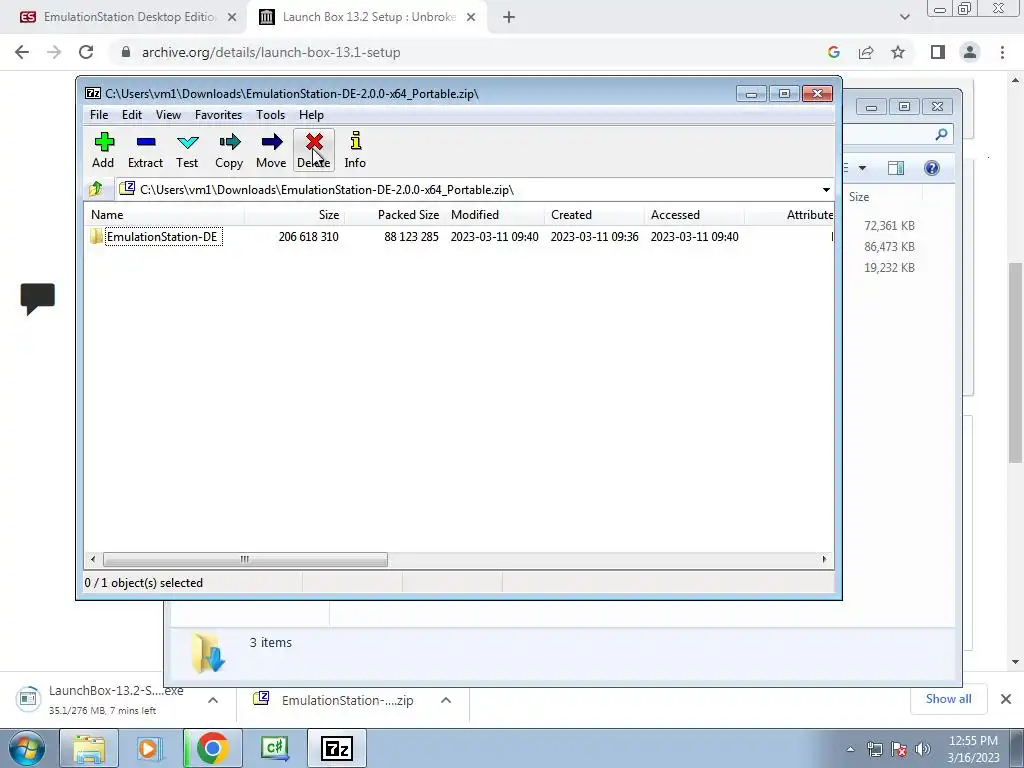Open File Explorer from the taskbar
Image resolution: width=1024 pixels, height=768 pixels.
tap(89, 748)
